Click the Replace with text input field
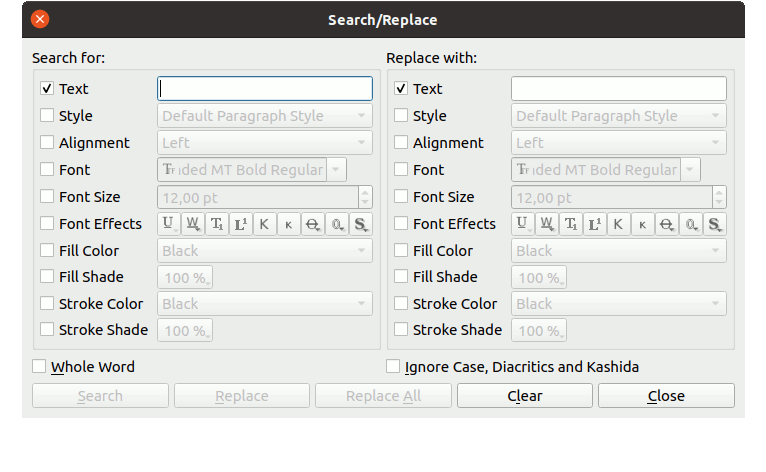Image resolution: width=766 pixels, height=472 pixels. coord(619,89)
